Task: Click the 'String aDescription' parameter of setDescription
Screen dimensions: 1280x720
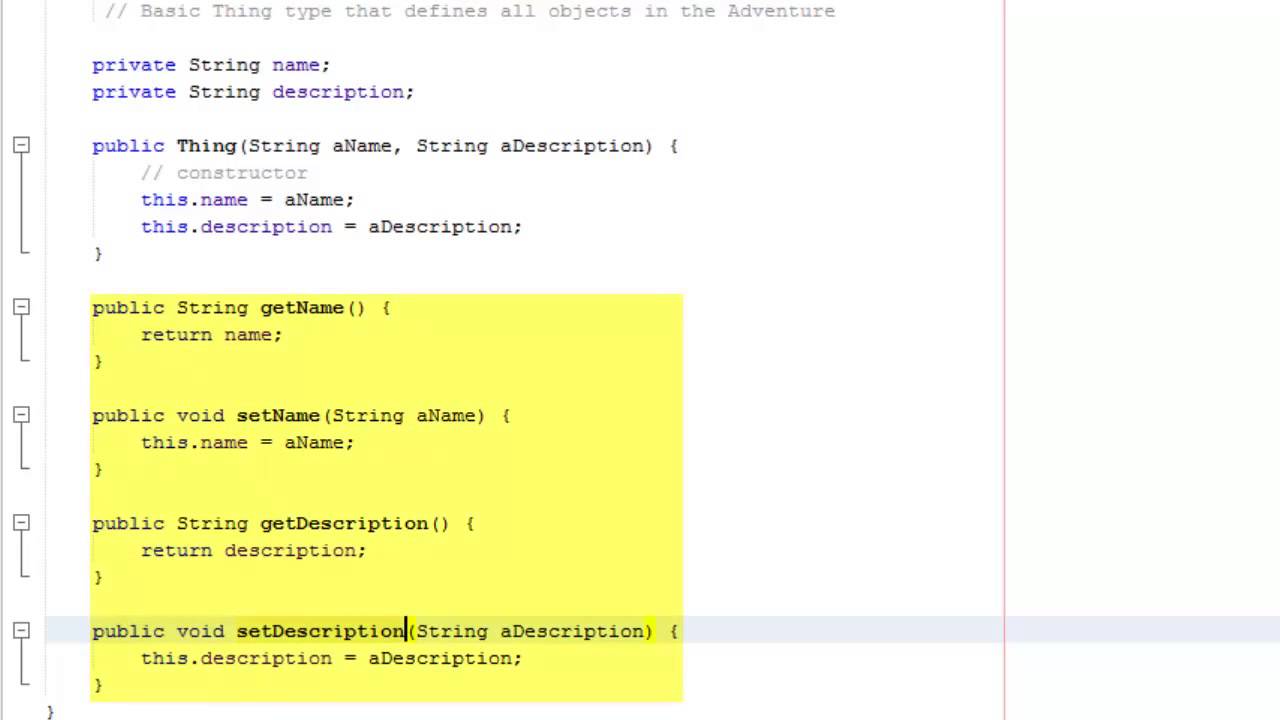Action: click(530, 632)
